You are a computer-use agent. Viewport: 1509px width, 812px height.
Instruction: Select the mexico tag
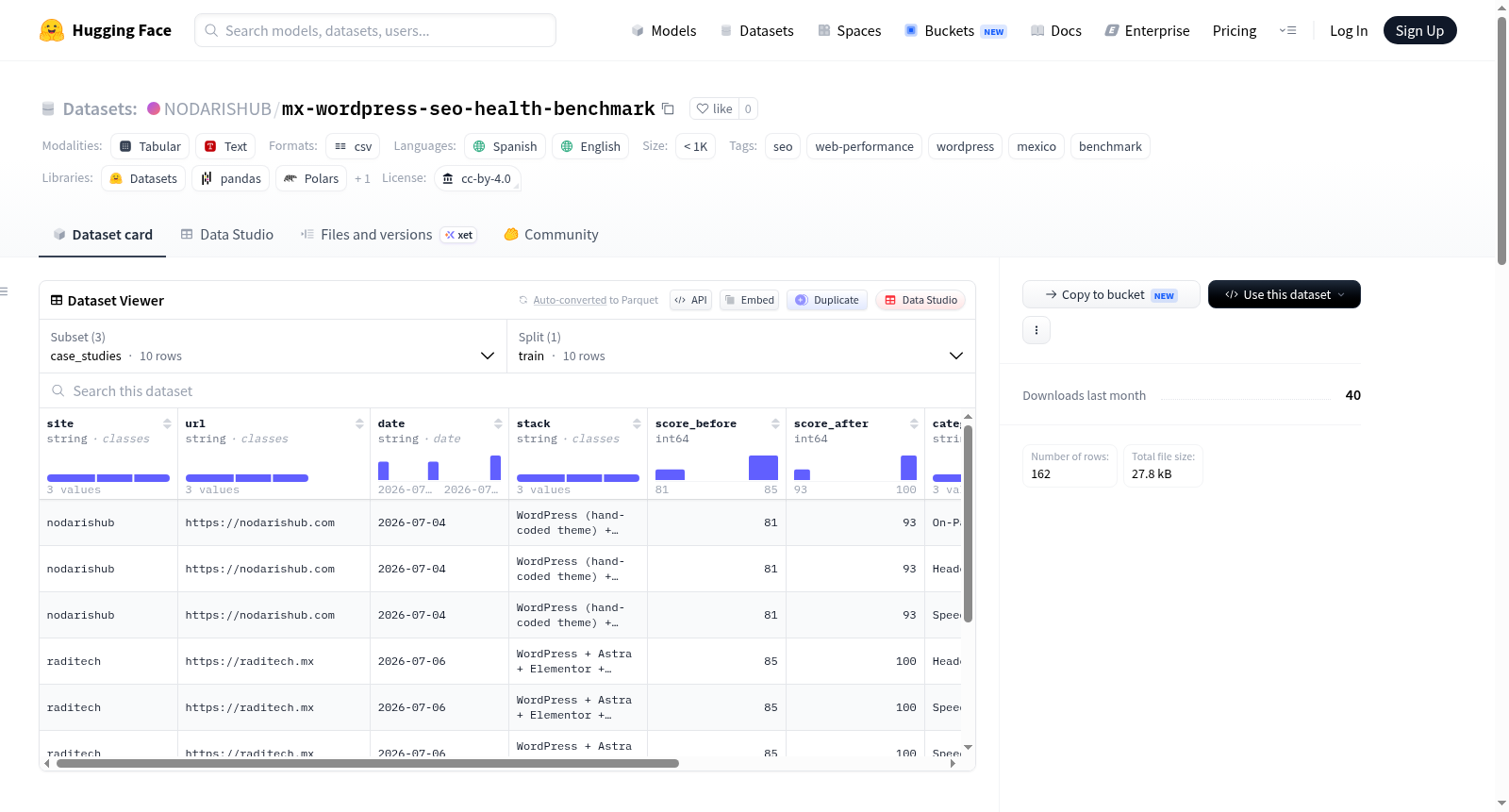(x=1036, y=146)
